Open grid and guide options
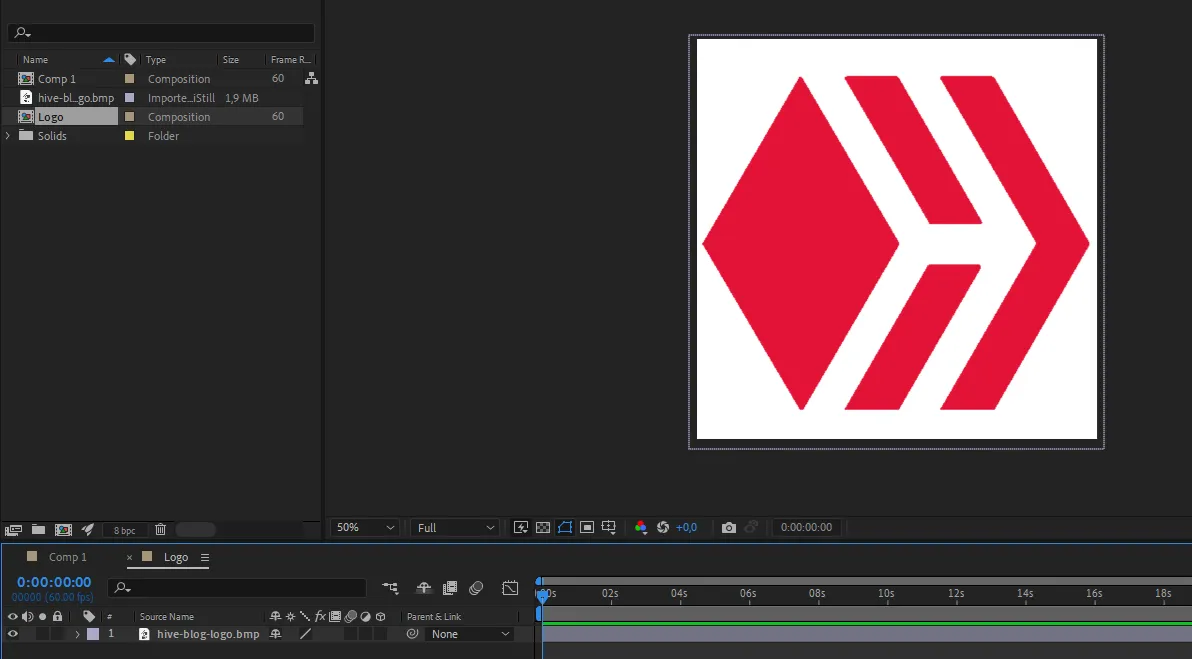The image size is (1192, 659). tap(609, 528)
